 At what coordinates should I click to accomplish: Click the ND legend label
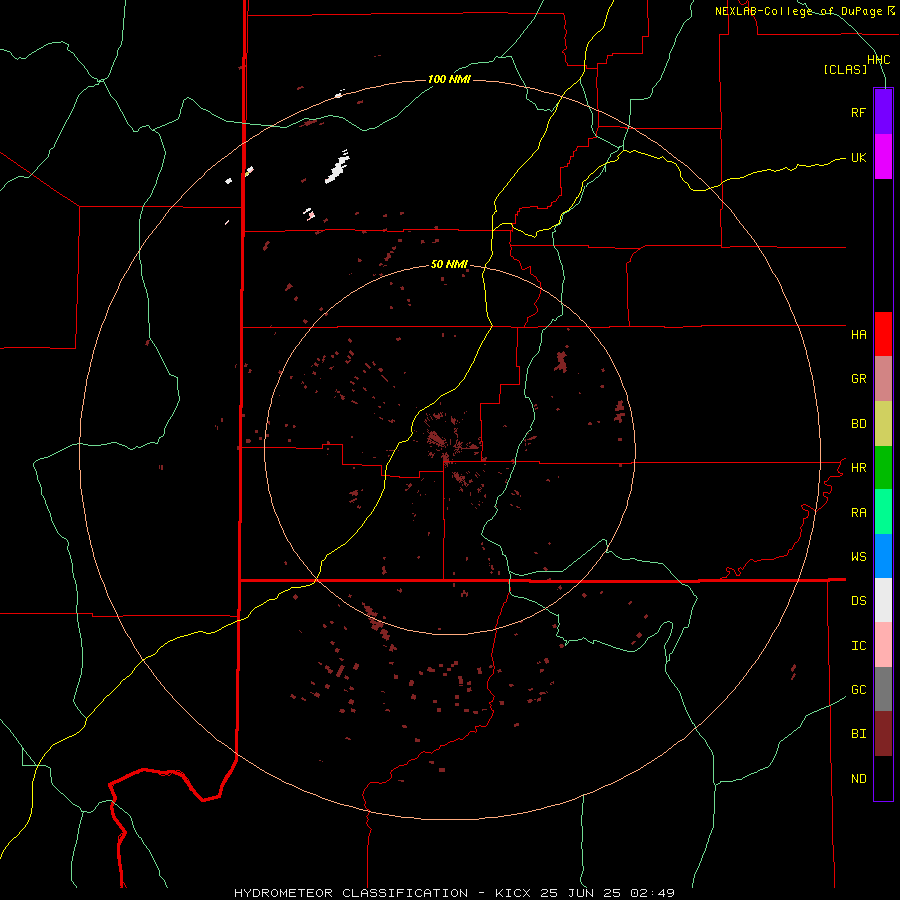[858, 779]
